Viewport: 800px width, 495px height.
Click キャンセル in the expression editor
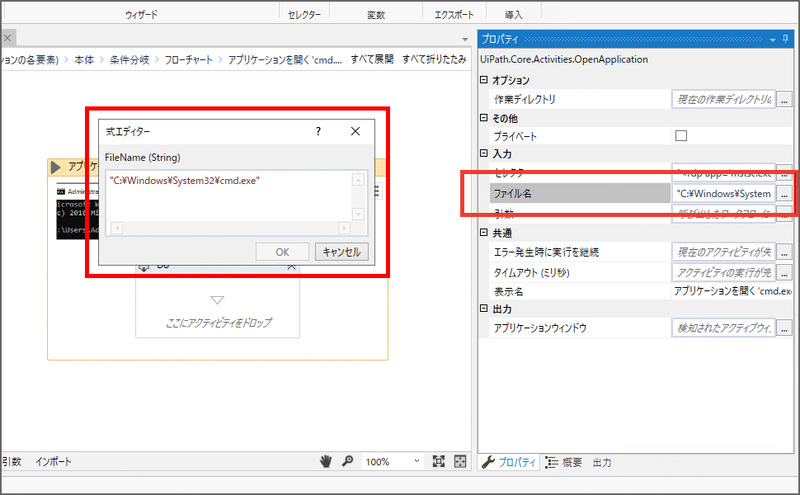341,252
